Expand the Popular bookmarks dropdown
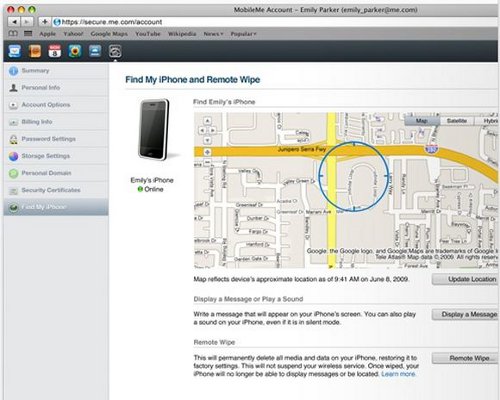The width and height of the screenshot is (500, 400). pos(243,34)
